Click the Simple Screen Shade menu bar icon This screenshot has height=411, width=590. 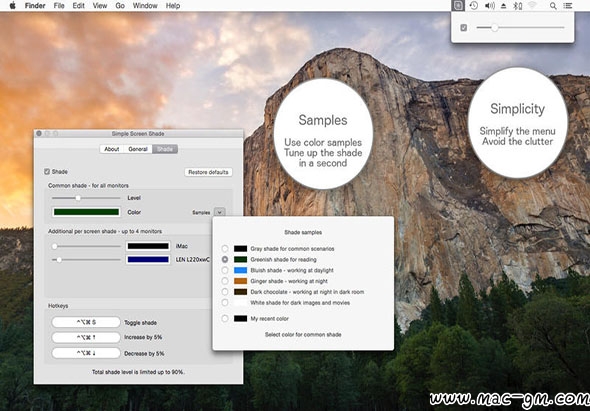coord(458,6)
